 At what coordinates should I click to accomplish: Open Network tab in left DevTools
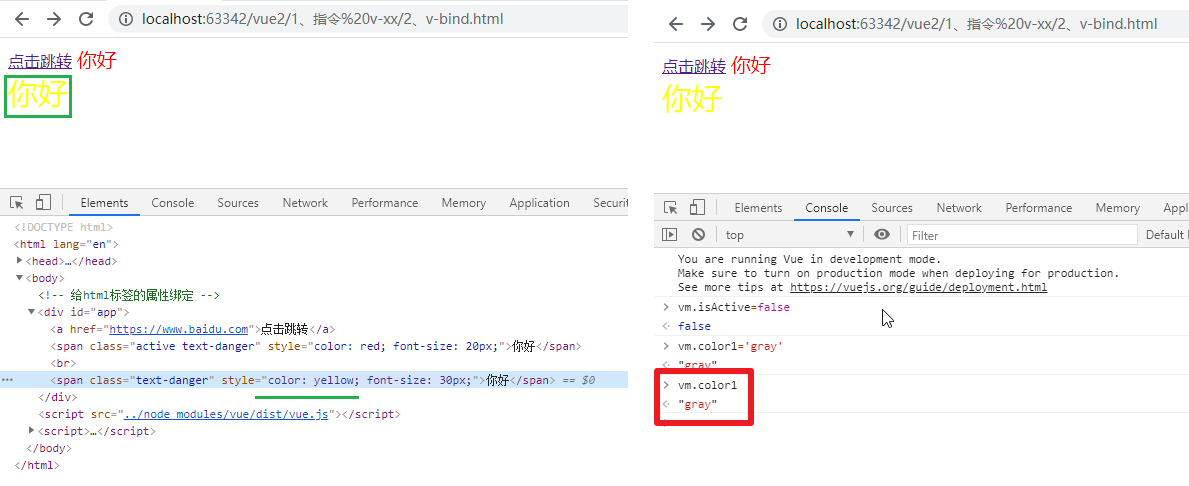pos(306,202)
